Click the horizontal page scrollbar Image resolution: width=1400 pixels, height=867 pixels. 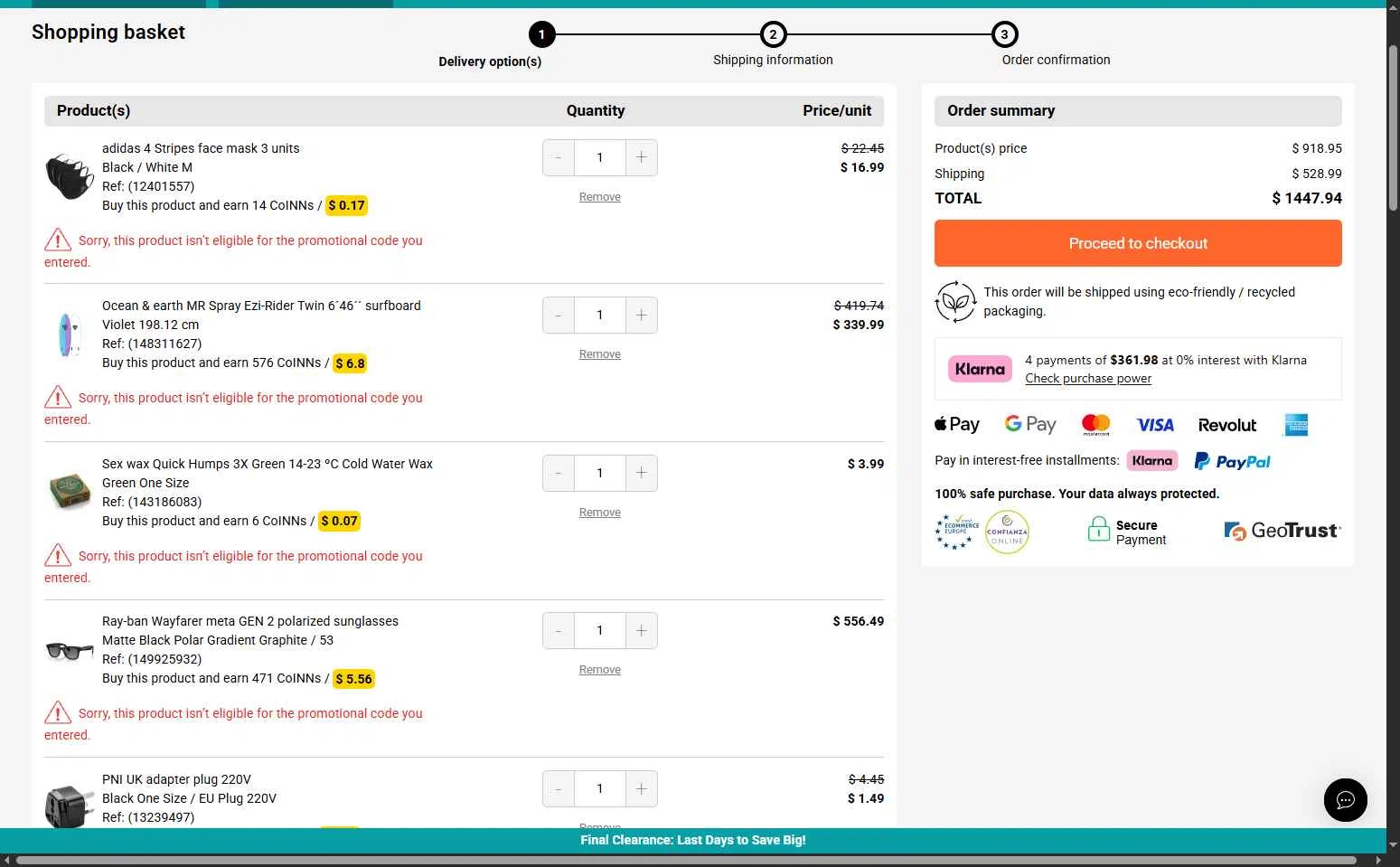point(687,860)
